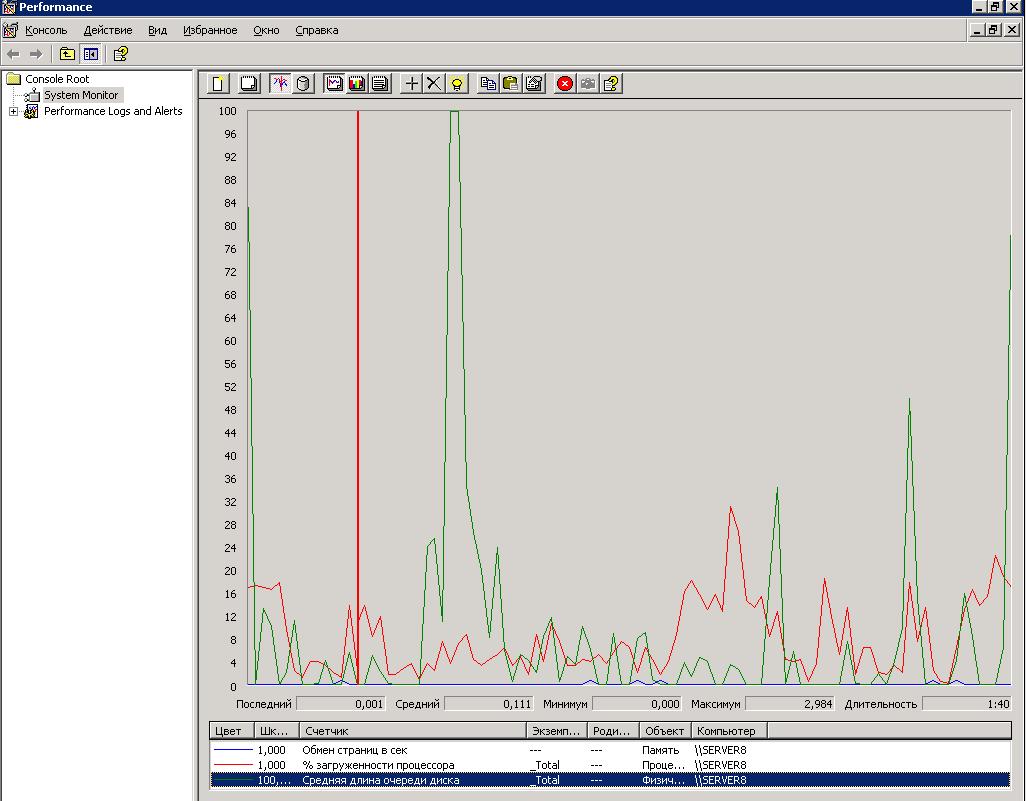Image resolution: width=1026 pixels, height=801 pixels.
Task: Open counter Properties from the toolbar
Action: (534, 84)
